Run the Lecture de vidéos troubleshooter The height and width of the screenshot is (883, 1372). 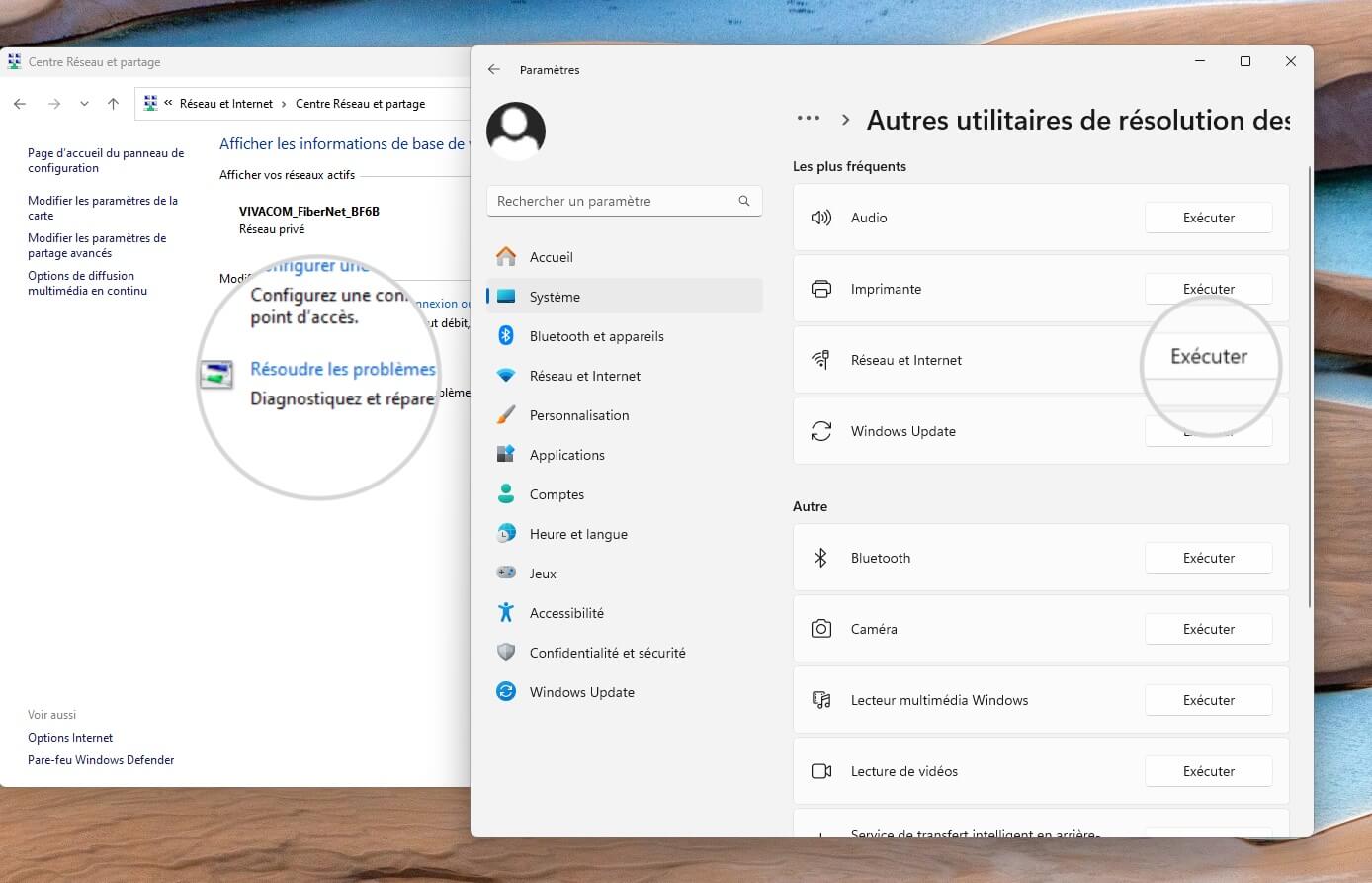[x=1209, y=771]
